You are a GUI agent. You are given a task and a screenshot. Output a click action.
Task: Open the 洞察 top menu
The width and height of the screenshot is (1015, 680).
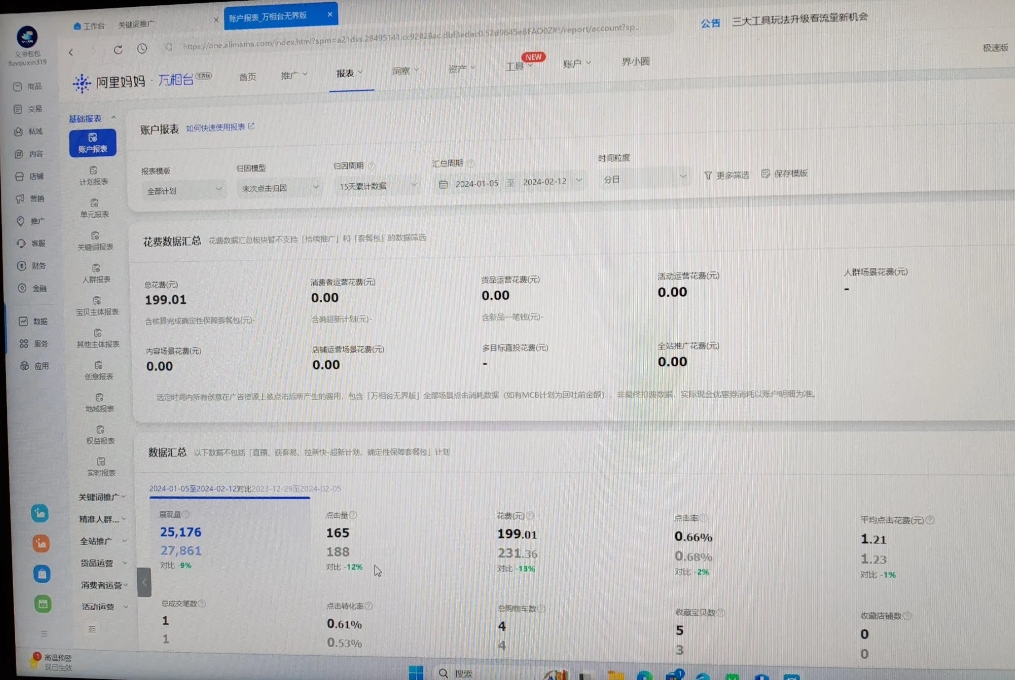[405, 71]
